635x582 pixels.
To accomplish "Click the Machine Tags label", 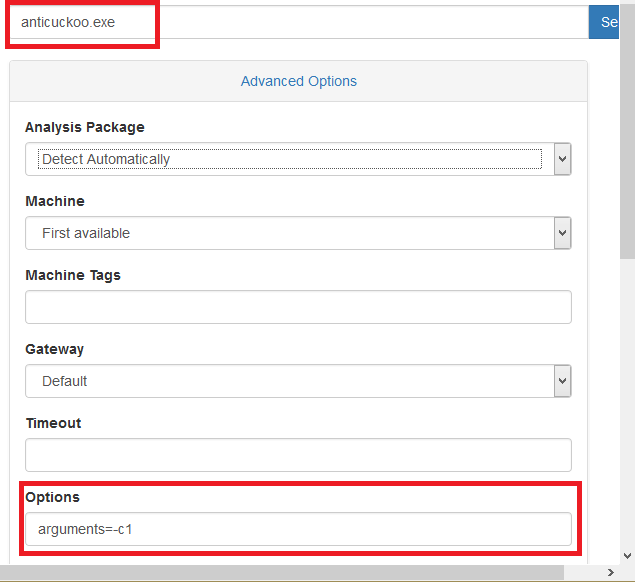I will click(x=73, y=275).
